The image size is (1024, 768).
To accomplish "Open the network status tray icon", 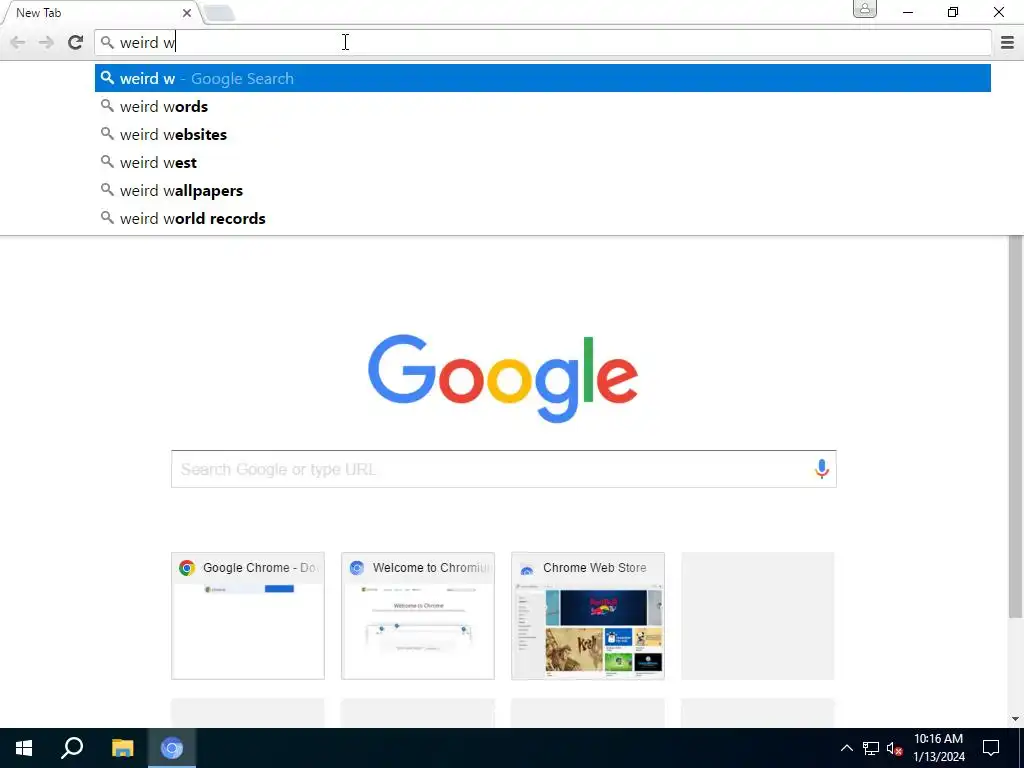I will click(871, 748).
